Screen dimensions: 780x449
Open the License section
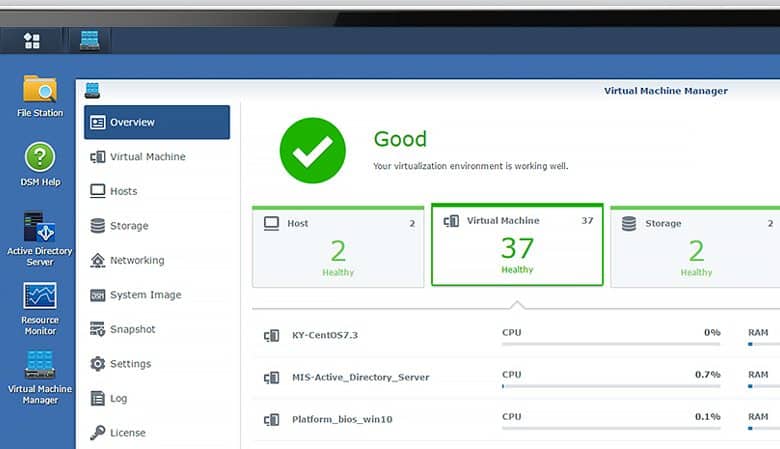click(157, 433)
